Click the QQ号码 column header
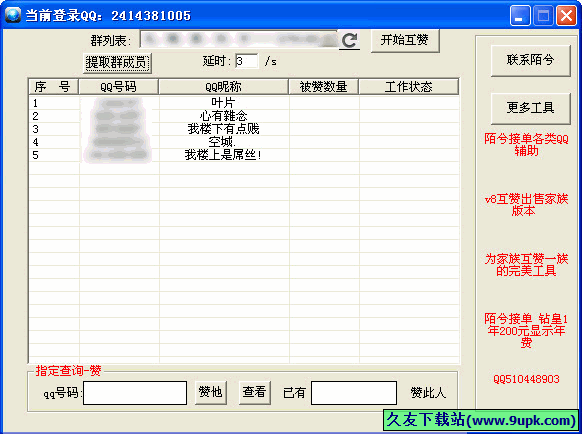The height and width of the screenshot is (434, 582). tap(118, 87)
